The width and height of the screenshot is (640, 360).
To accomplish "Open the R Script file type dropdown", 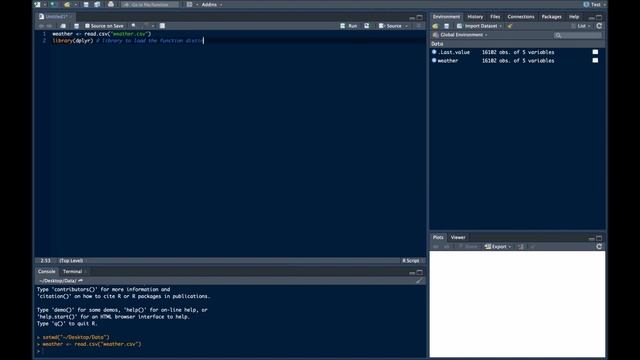I will 413,260.
